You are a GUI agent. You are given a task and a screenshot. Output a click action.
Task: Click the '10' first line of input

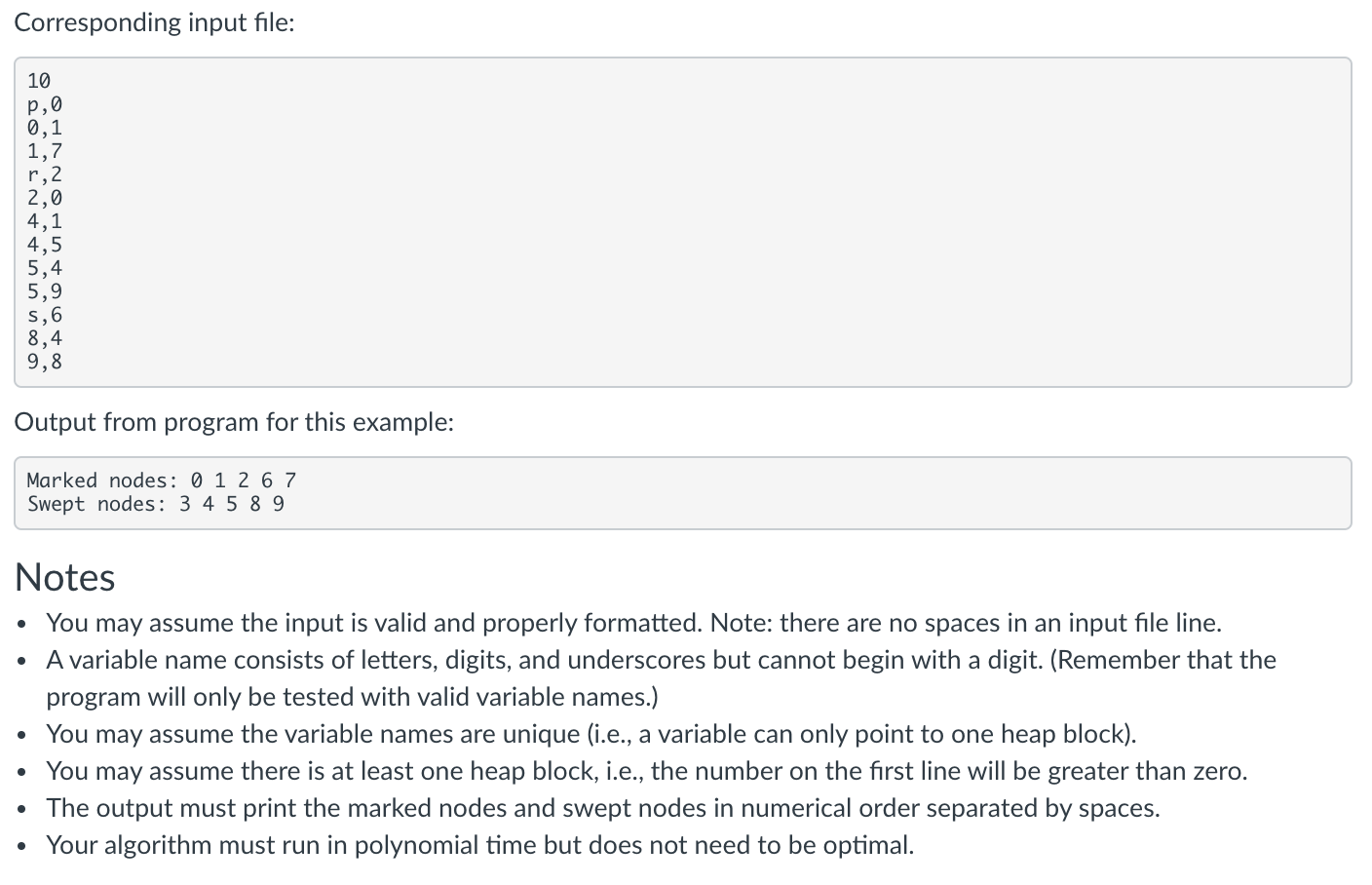[x=39, y=81]
